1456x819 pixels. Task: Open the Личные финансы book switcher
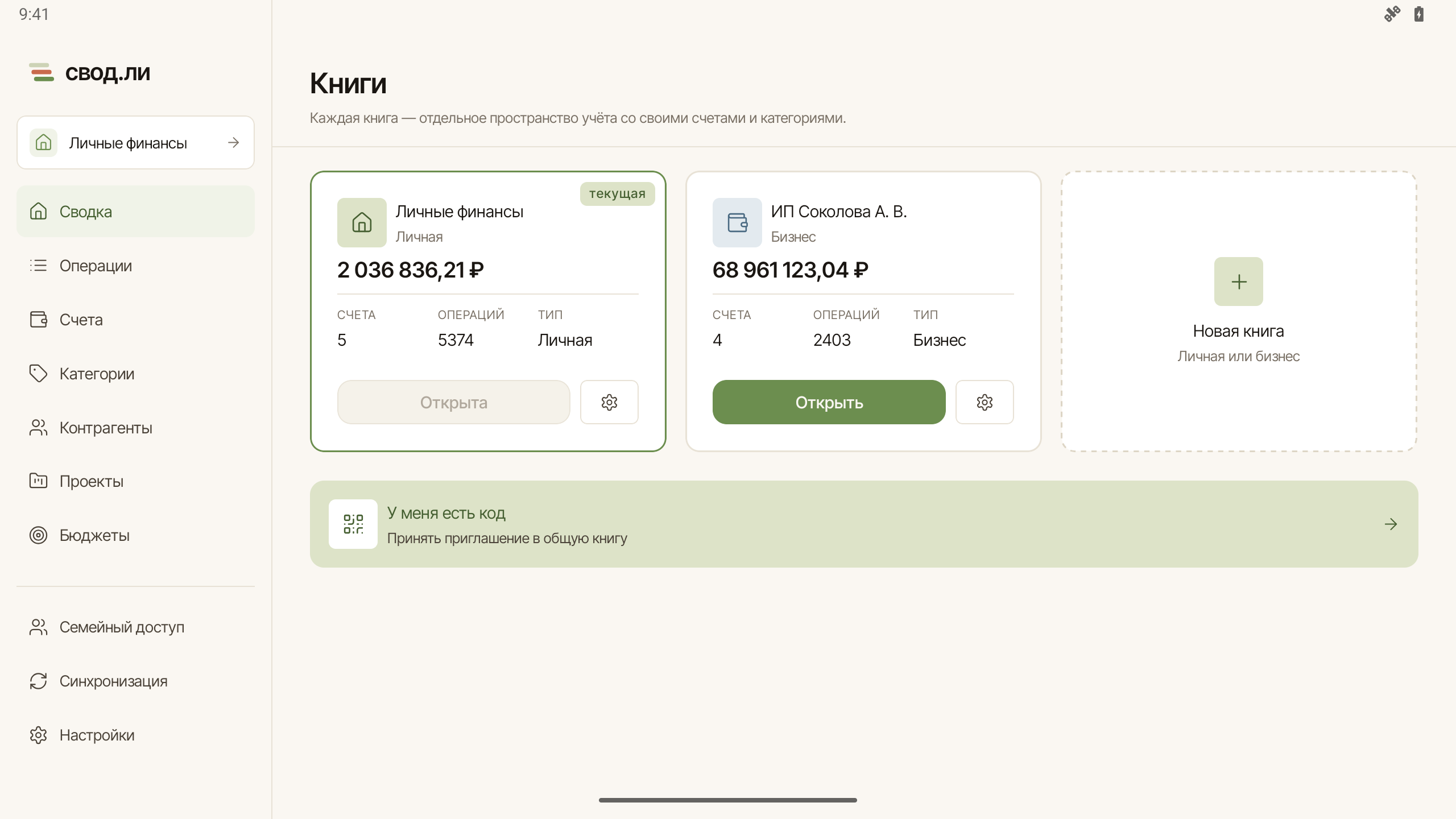click(135, 143)
